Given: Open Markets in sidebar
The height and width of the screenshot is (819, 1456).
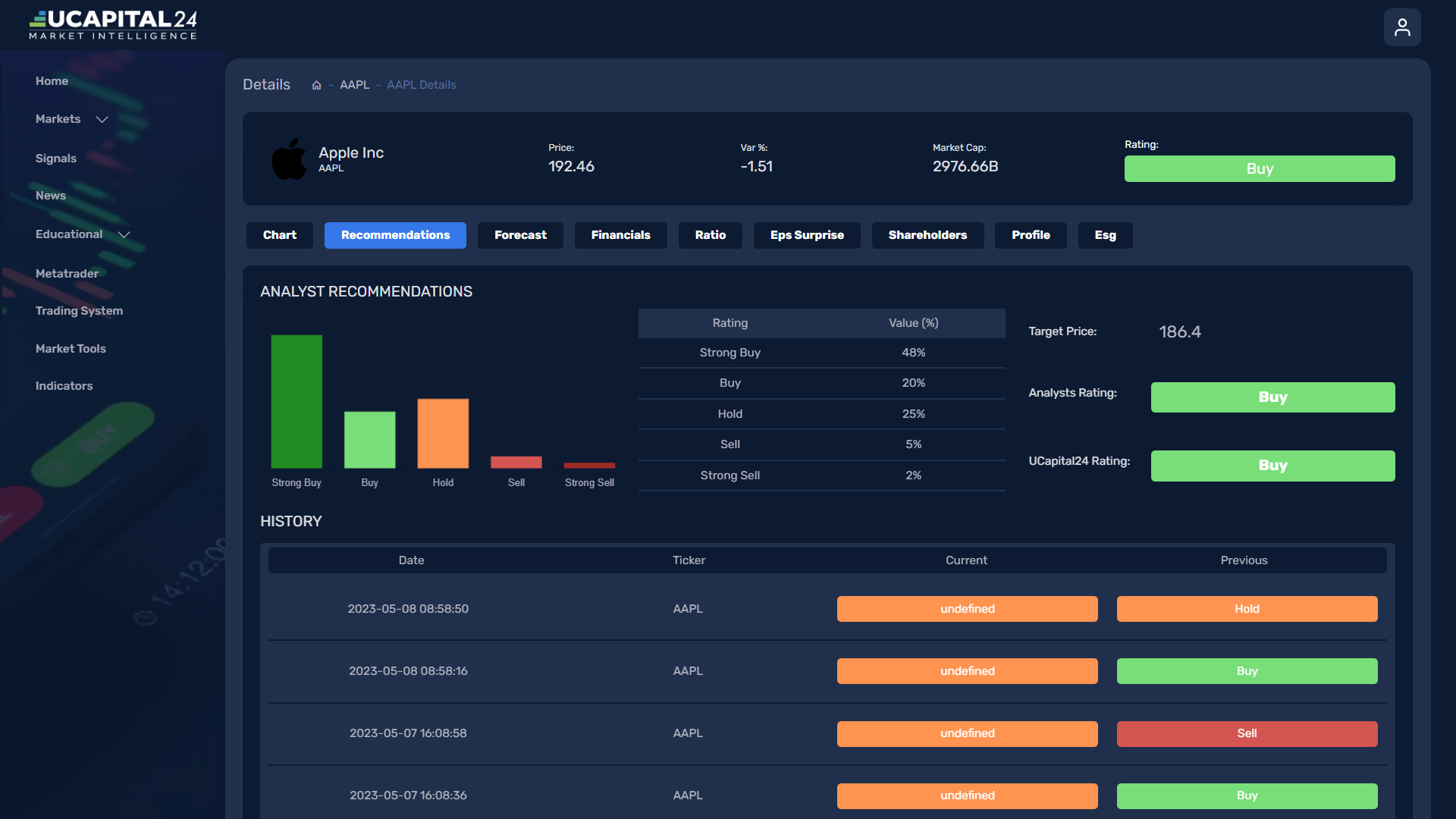Looking at the screenshot, I should coord(58,119).
